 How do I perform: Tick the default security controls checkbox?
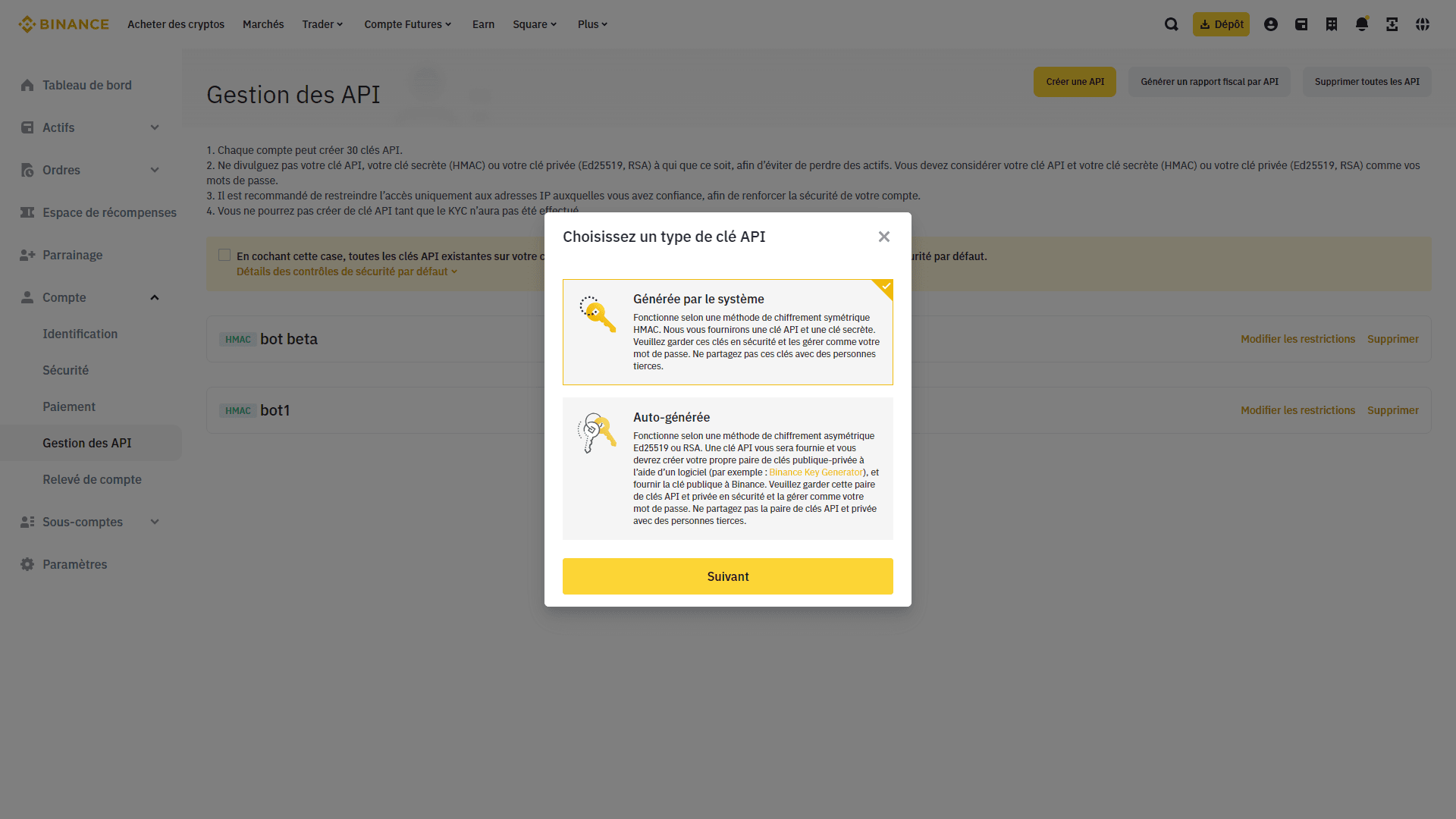224,255
